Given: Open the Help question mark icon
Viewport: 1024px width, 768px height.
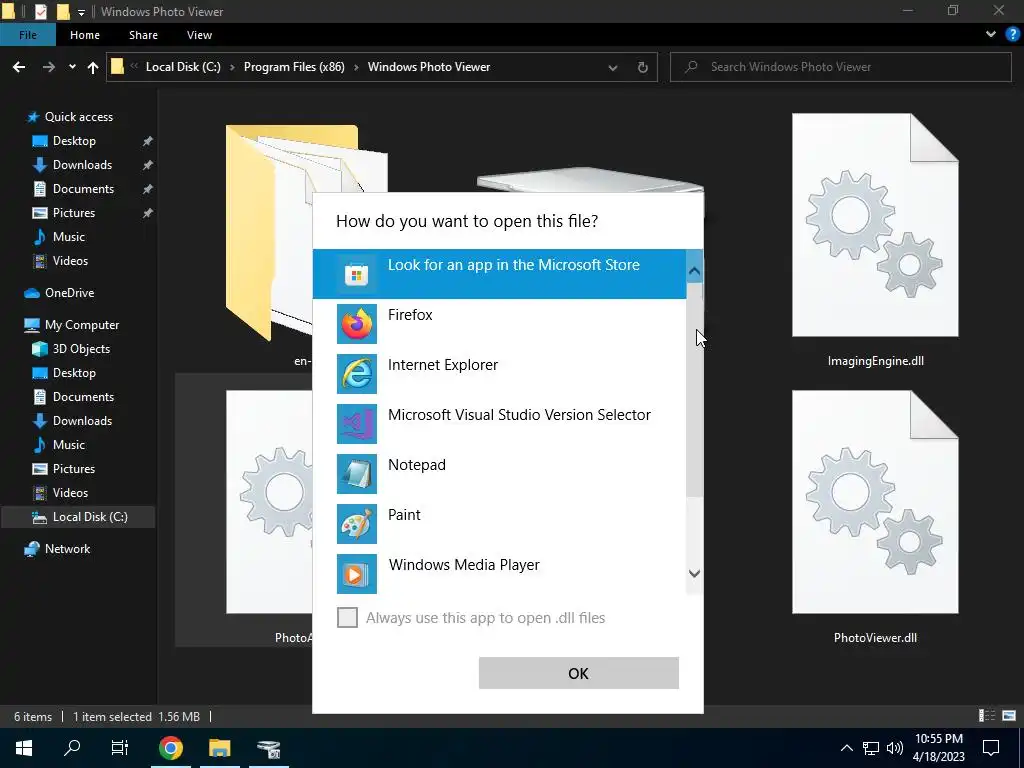Looking at the screenshot, I should pos(1012,35).
